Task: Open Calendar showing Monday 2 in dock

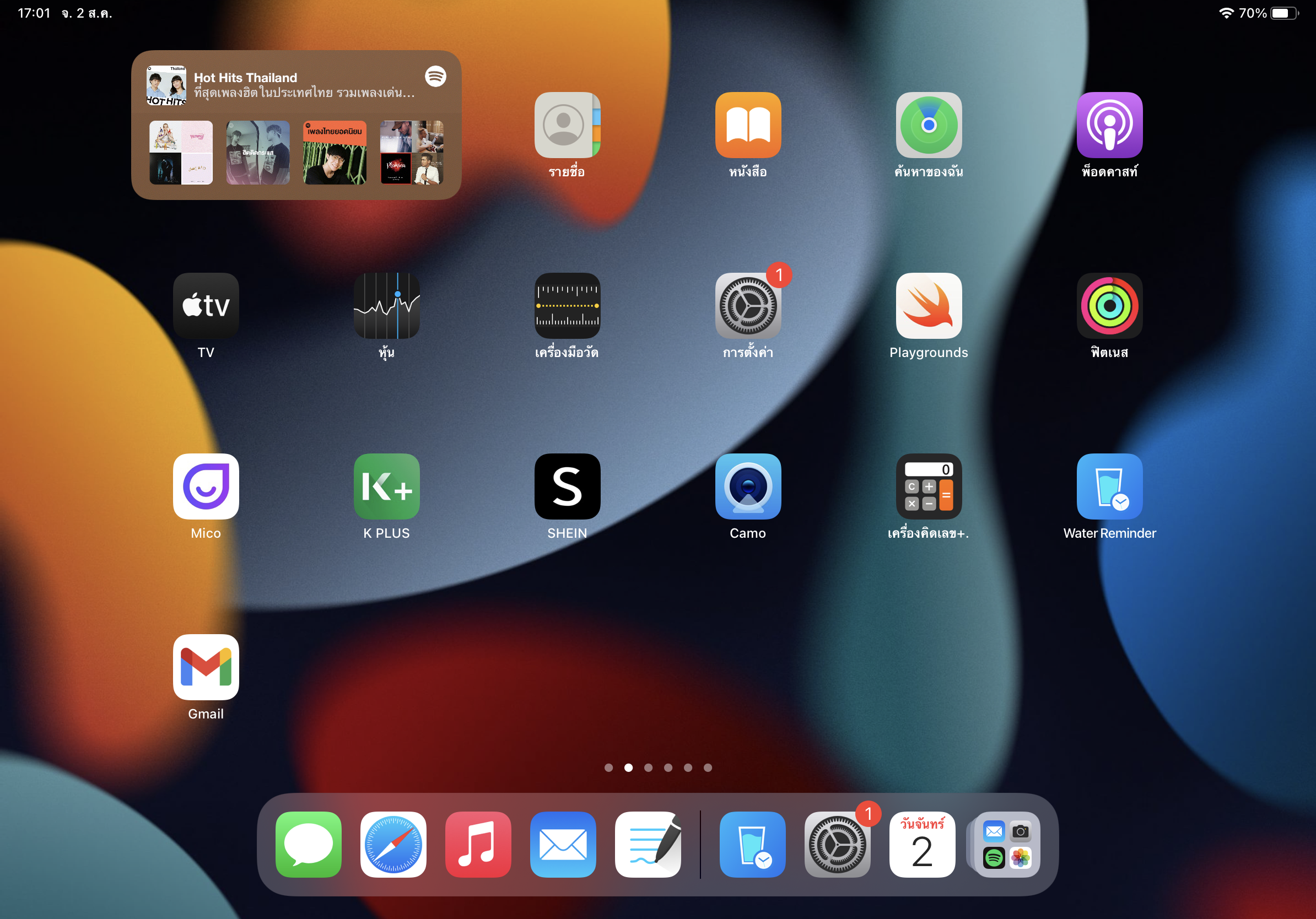Action: [921, 844]
